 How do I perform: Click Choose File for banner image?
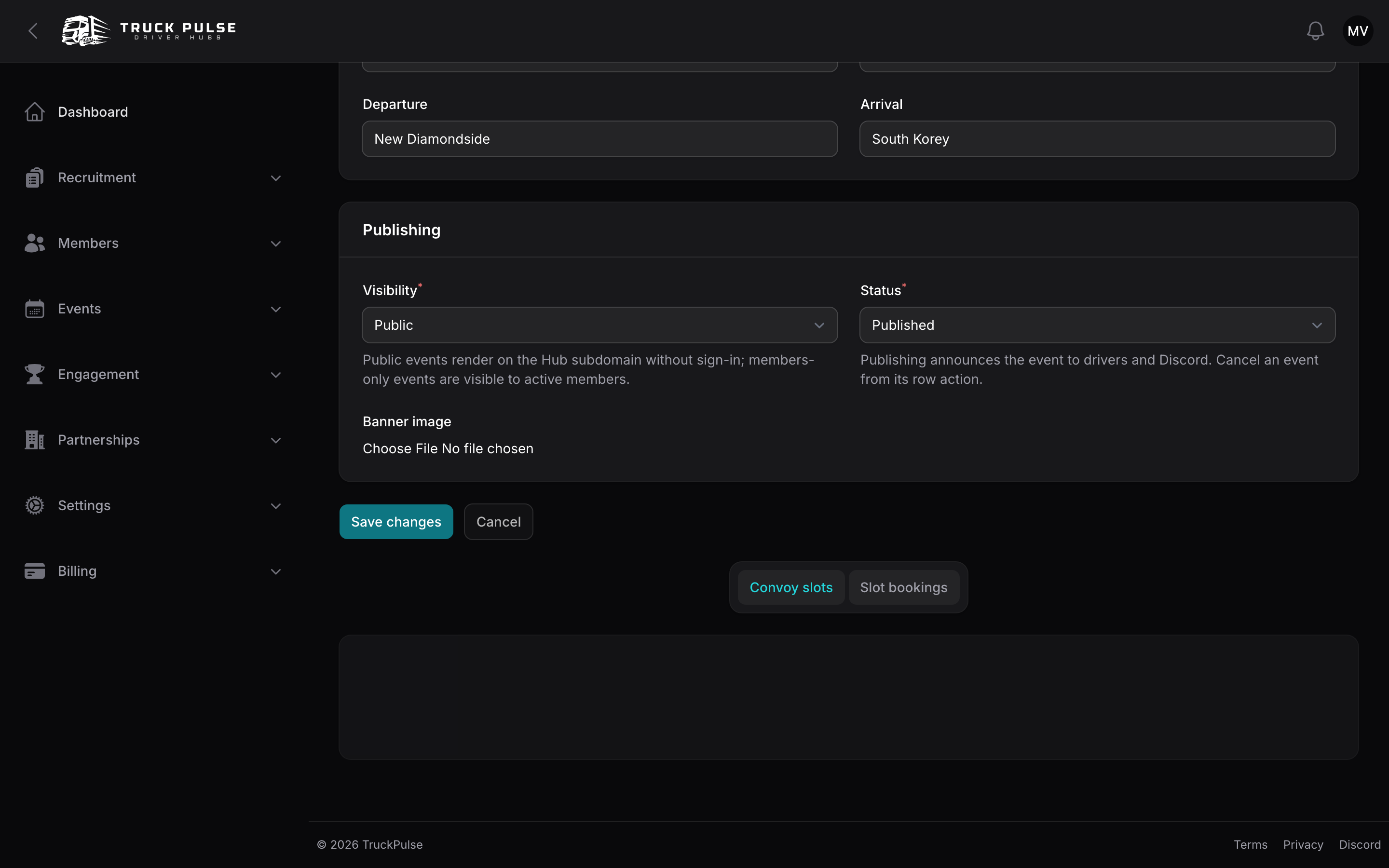point(400,448)
